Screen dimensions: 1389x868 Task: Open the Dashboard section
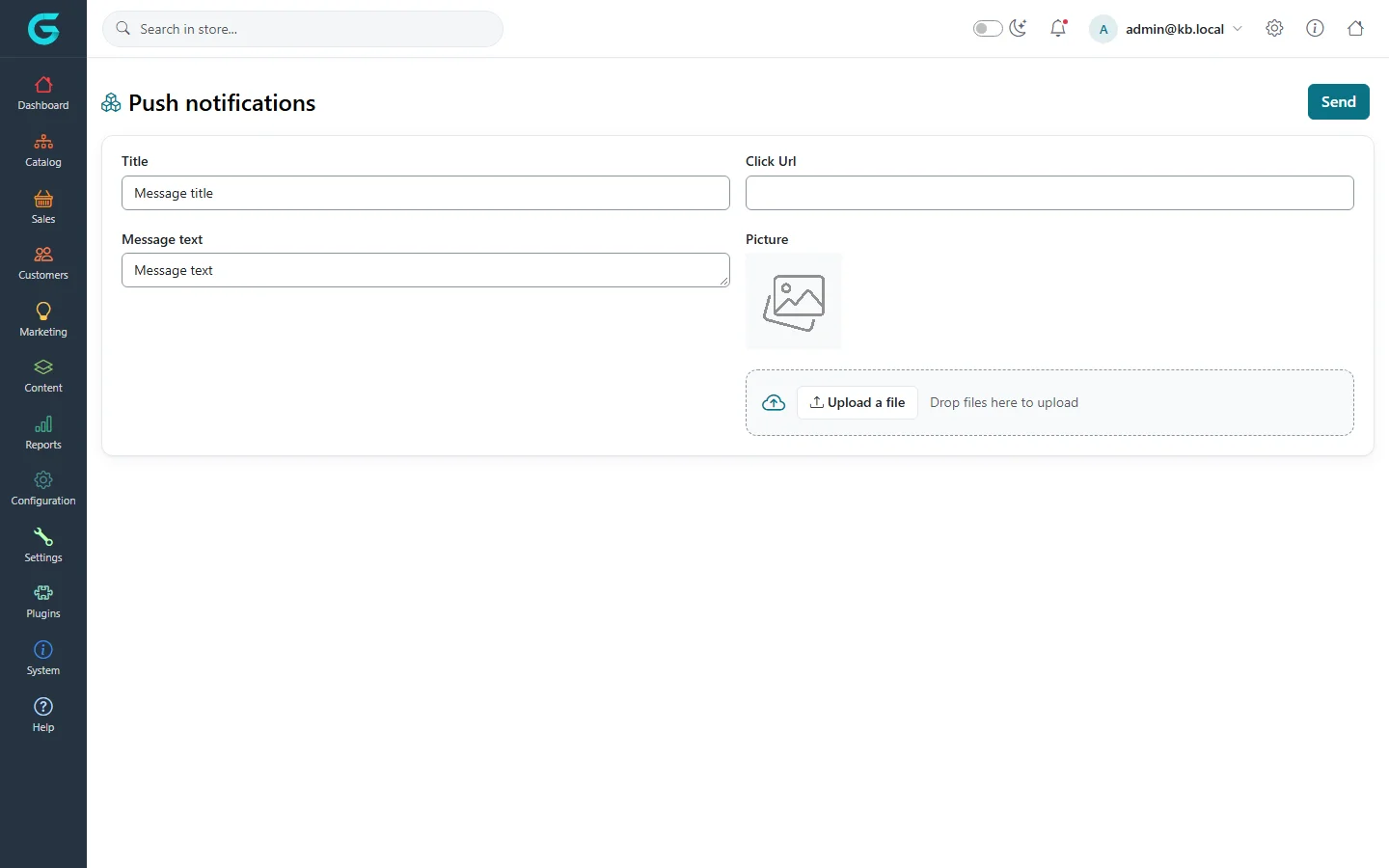point(43,94)
